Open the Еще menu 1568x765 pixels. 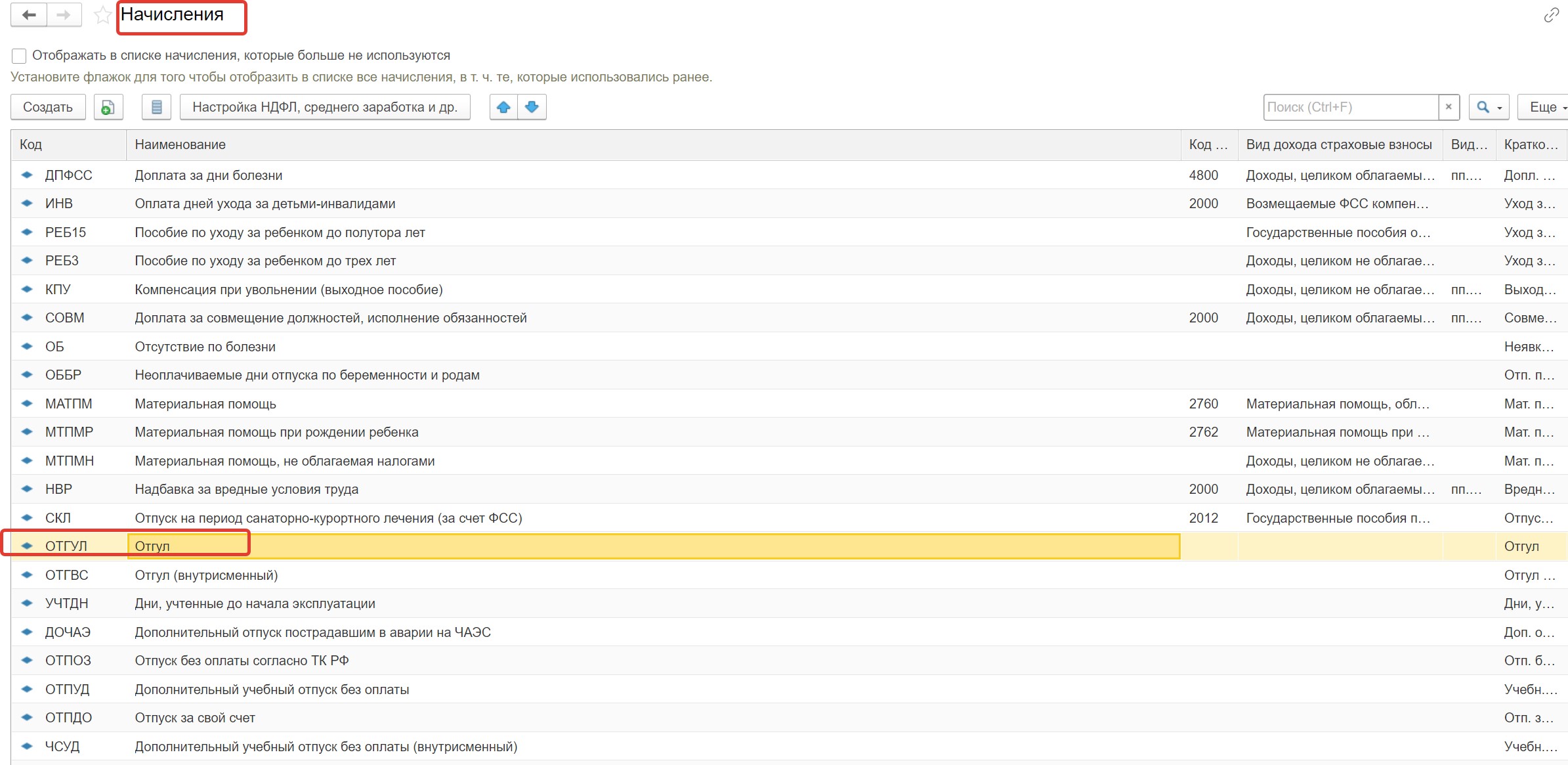(1544, 107)
